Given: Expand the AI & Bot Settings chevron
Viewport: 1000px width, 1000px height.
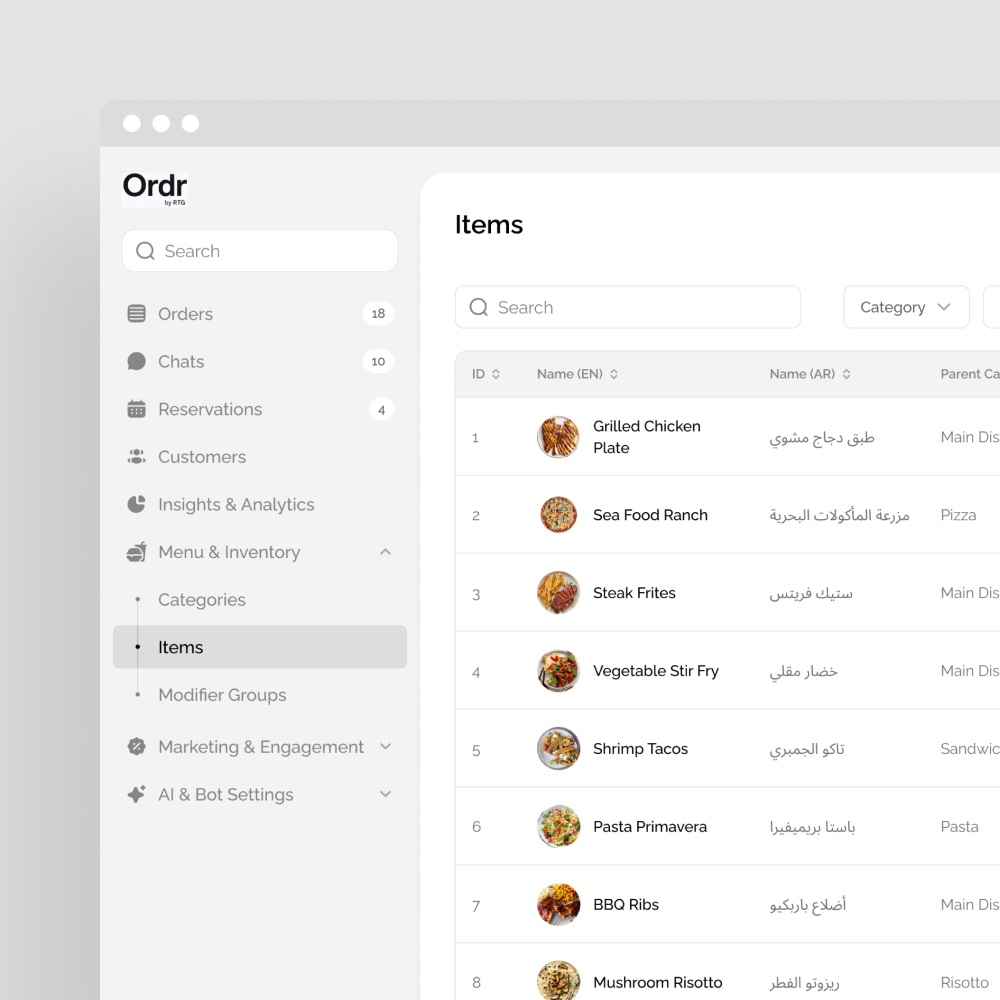Looking at the screenshot, I should point(385,794).
